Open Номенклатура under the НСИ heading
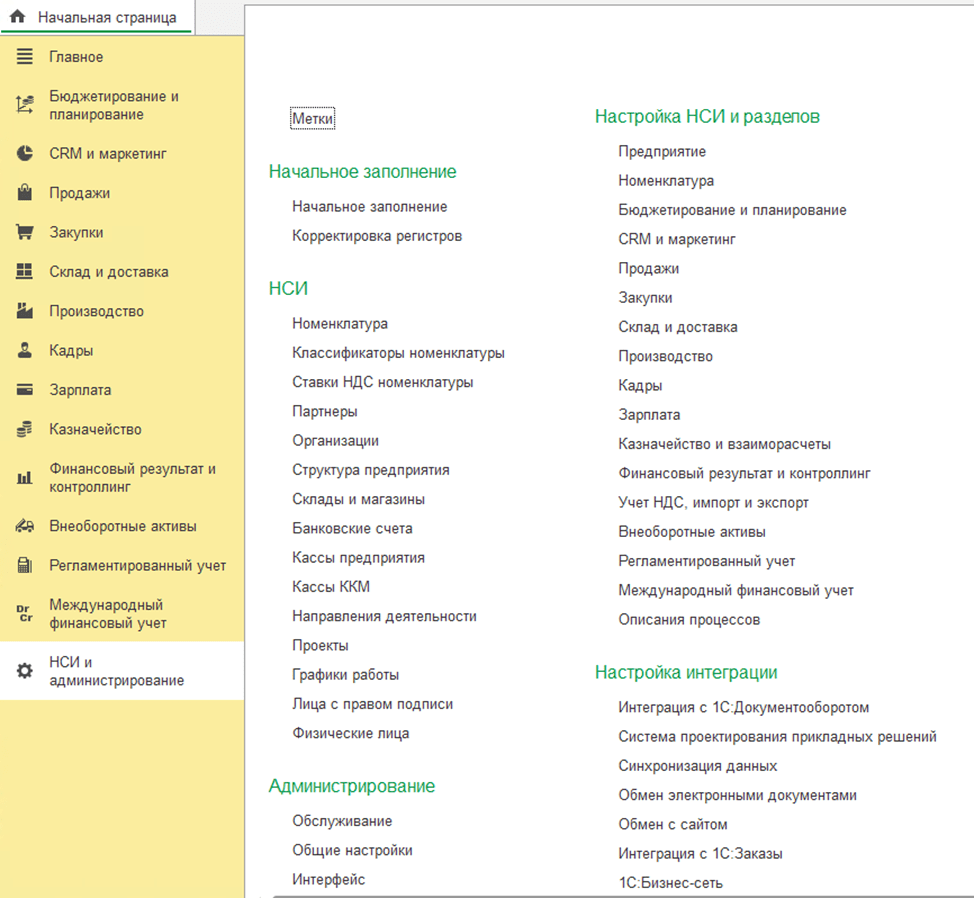Screen dimensions: 974x898 point(340,324)
